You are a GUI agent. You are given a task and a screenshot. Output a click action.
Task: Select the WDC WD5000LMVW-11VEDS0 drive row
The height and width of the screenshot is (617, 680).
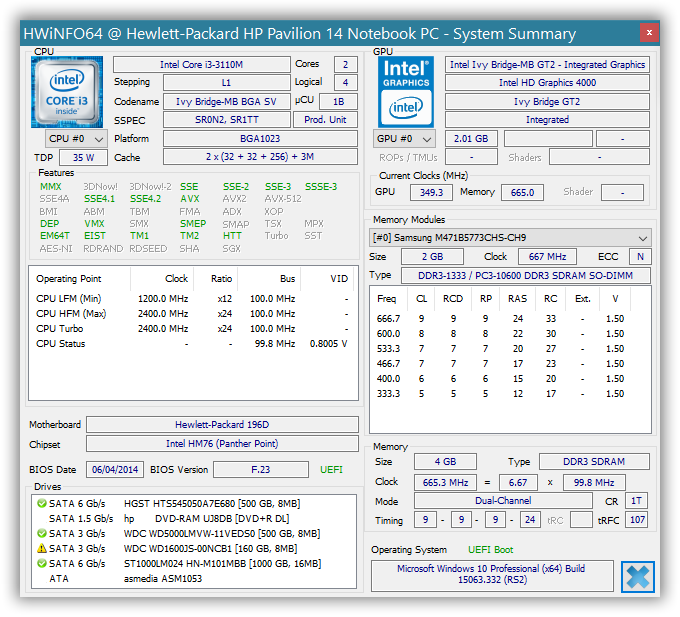[193, 533]
